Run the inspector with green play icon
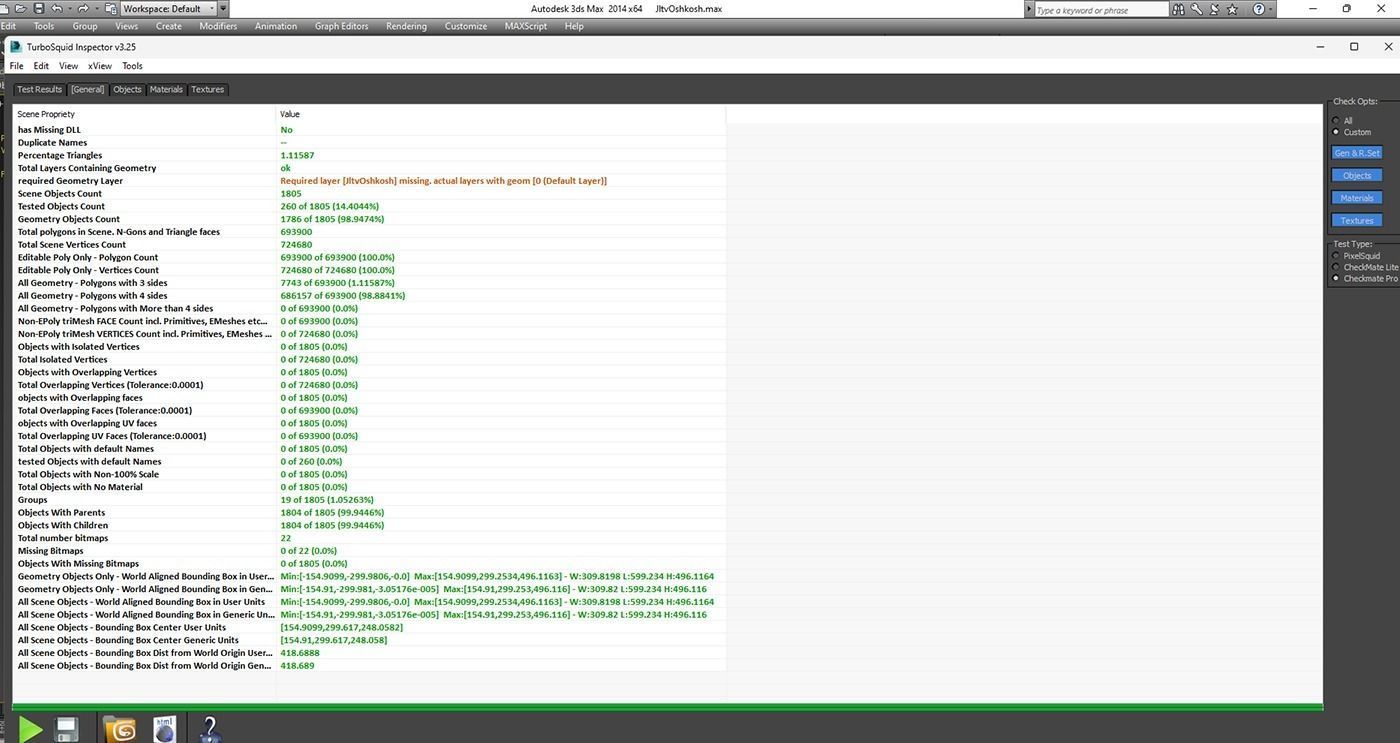The height and width of the screenshot is (743, 1400). click(x=30, y=729)
